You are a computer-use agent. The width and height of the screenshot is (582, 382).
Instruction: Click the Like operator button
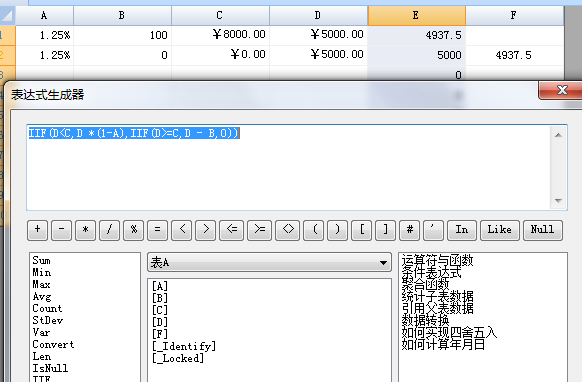(500, 230)
